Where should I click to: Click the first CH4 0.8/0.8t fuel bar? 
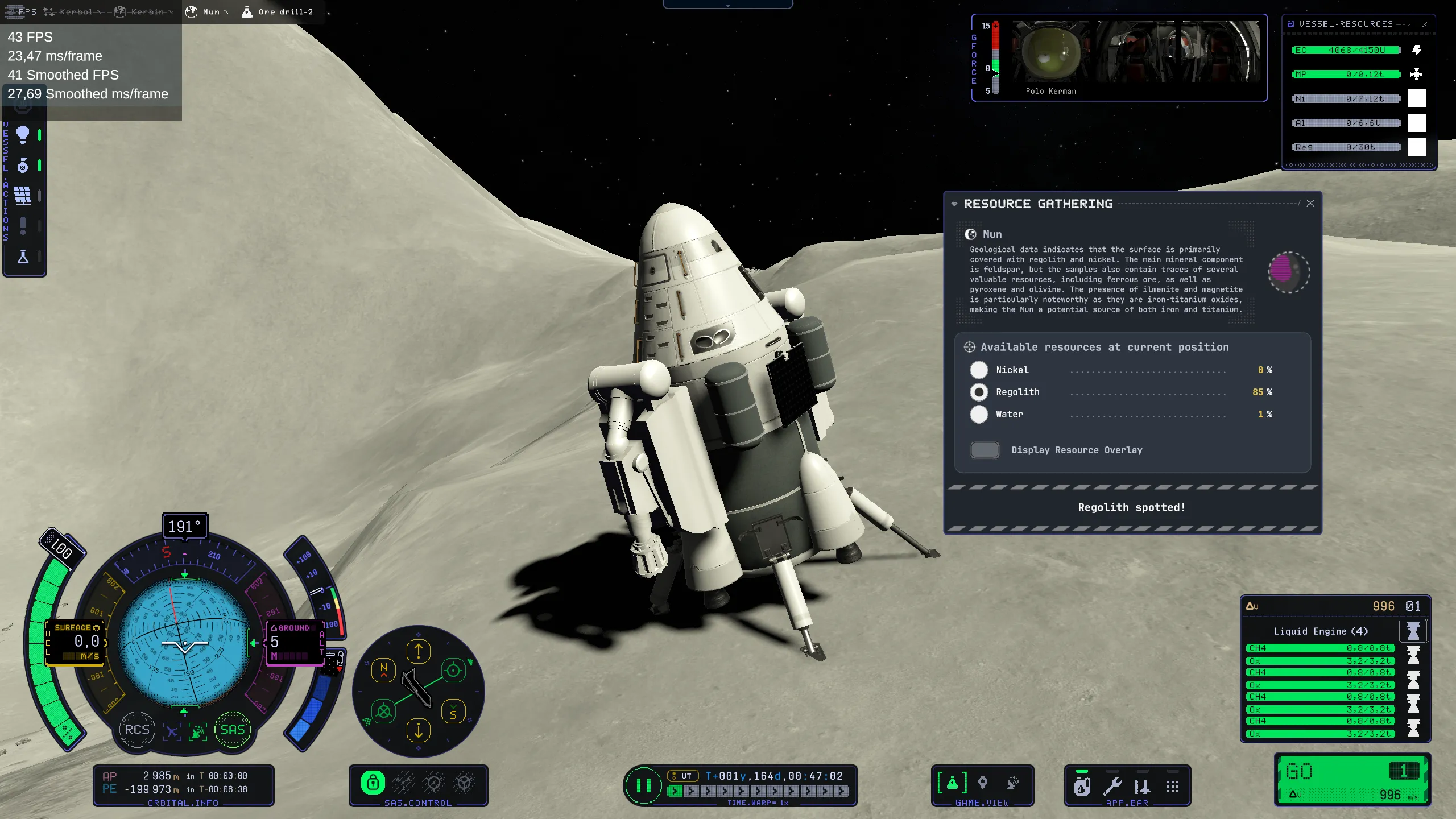(x=1321, y=648)
